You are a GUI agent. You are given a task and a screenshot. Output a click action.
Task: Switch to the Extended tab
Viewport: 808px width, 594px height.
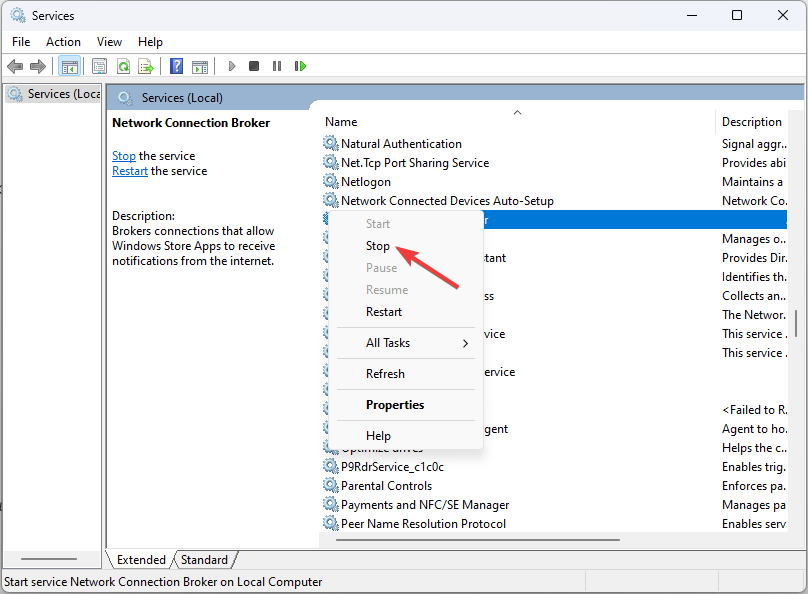click(141, 559)
